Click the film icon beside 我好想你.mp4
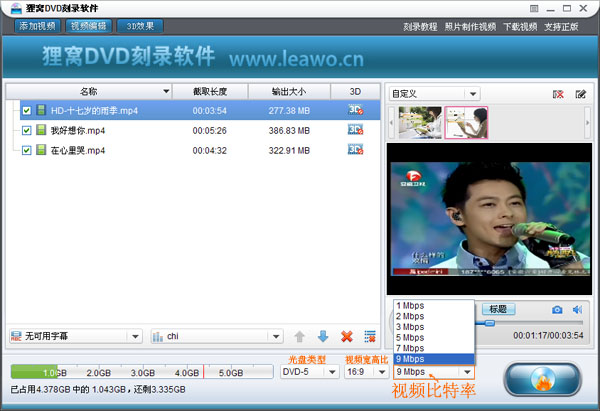Viewport: 600px width, 411px height. pos(41,130)
